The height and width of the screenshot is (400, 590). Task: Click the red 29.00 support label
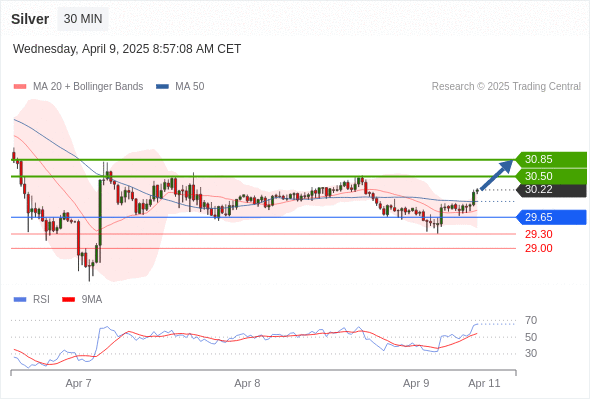tap(539, 248)
